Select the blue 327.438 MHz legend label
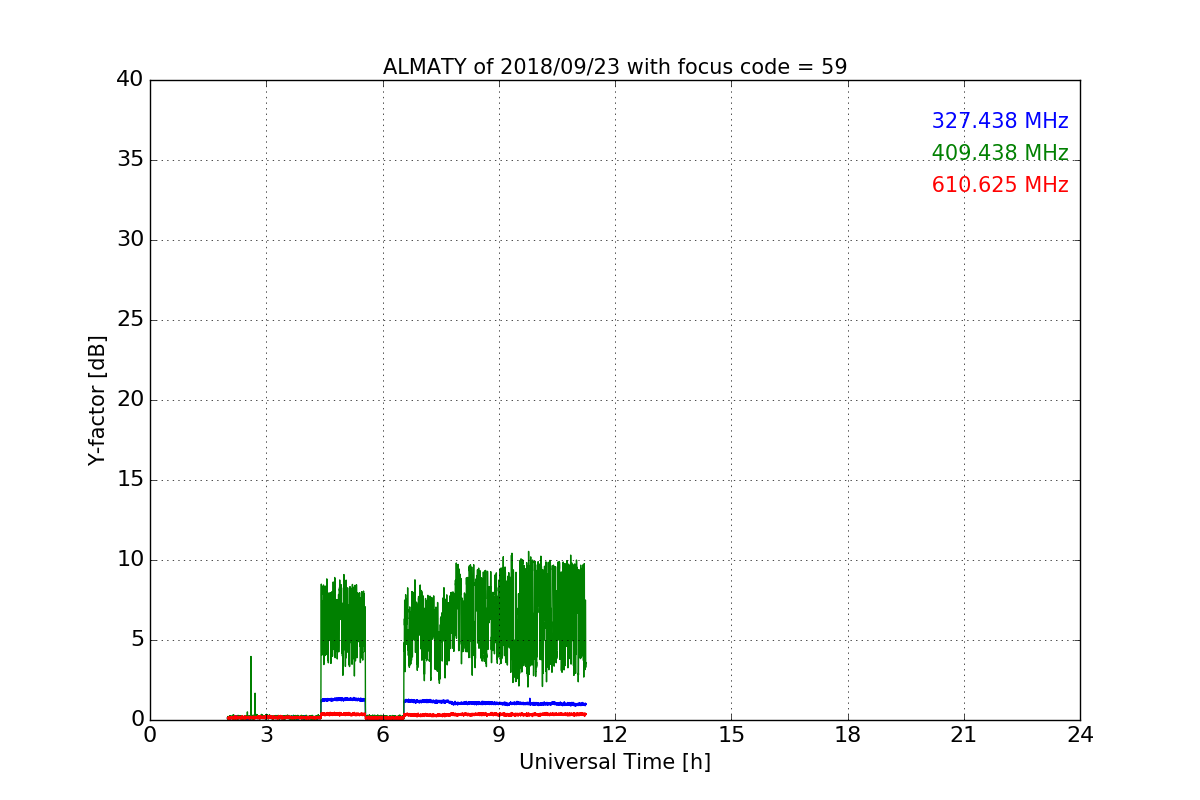Image resolution: width=1200 pixels, height=800 pixels. 1000,121
